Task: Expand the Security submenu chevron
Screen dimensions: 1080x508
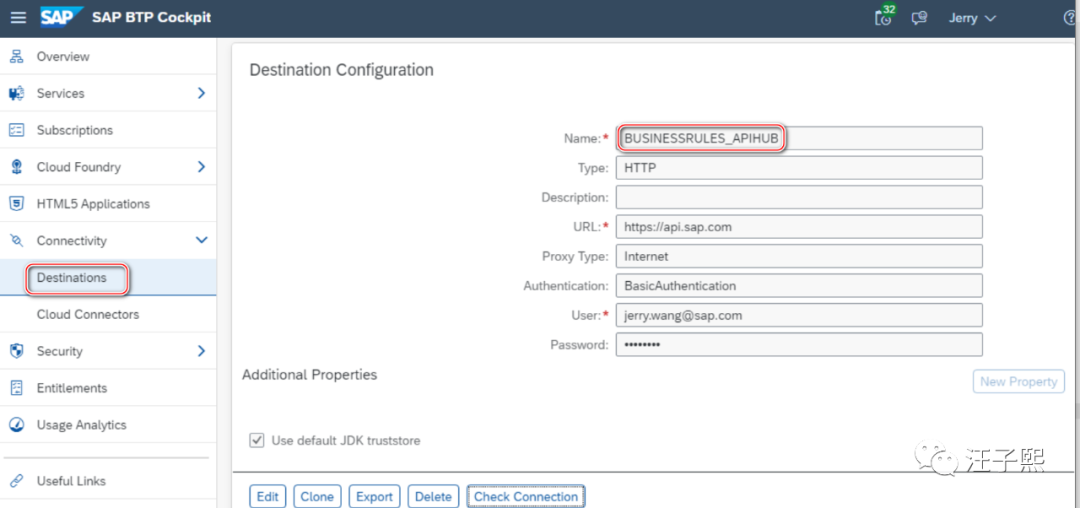Action: [201, 351]
